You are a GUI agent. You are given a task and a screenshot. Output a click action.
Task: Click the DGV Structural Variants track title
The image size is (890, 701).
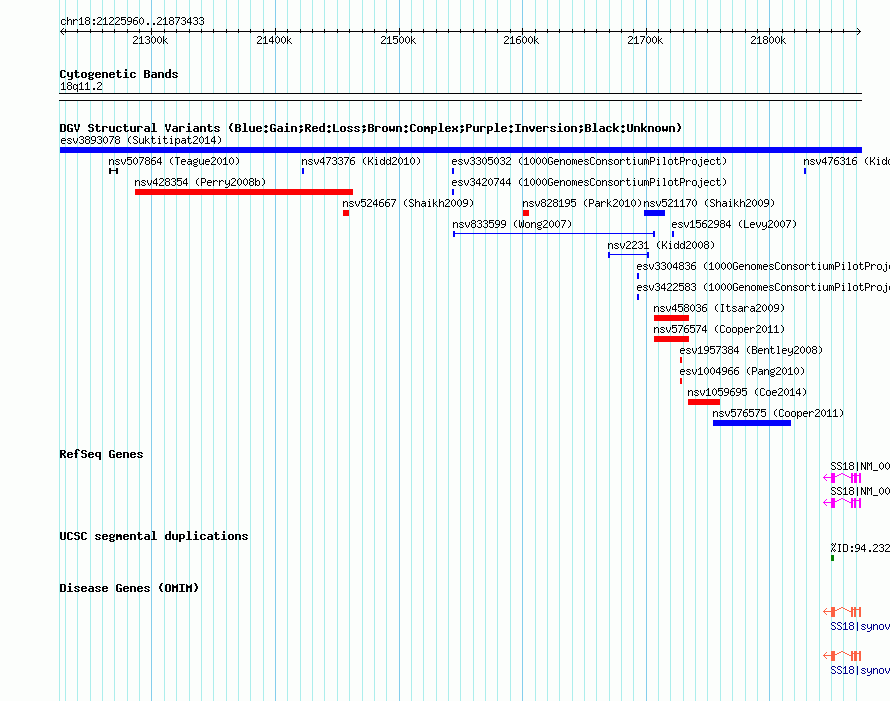point(371,128)
